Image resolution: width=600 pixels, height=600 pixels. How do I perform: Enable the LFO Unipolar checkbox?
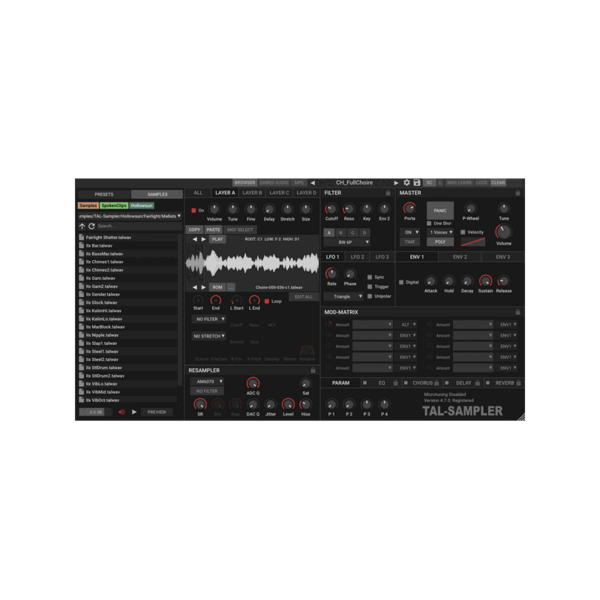coord(370,296)
